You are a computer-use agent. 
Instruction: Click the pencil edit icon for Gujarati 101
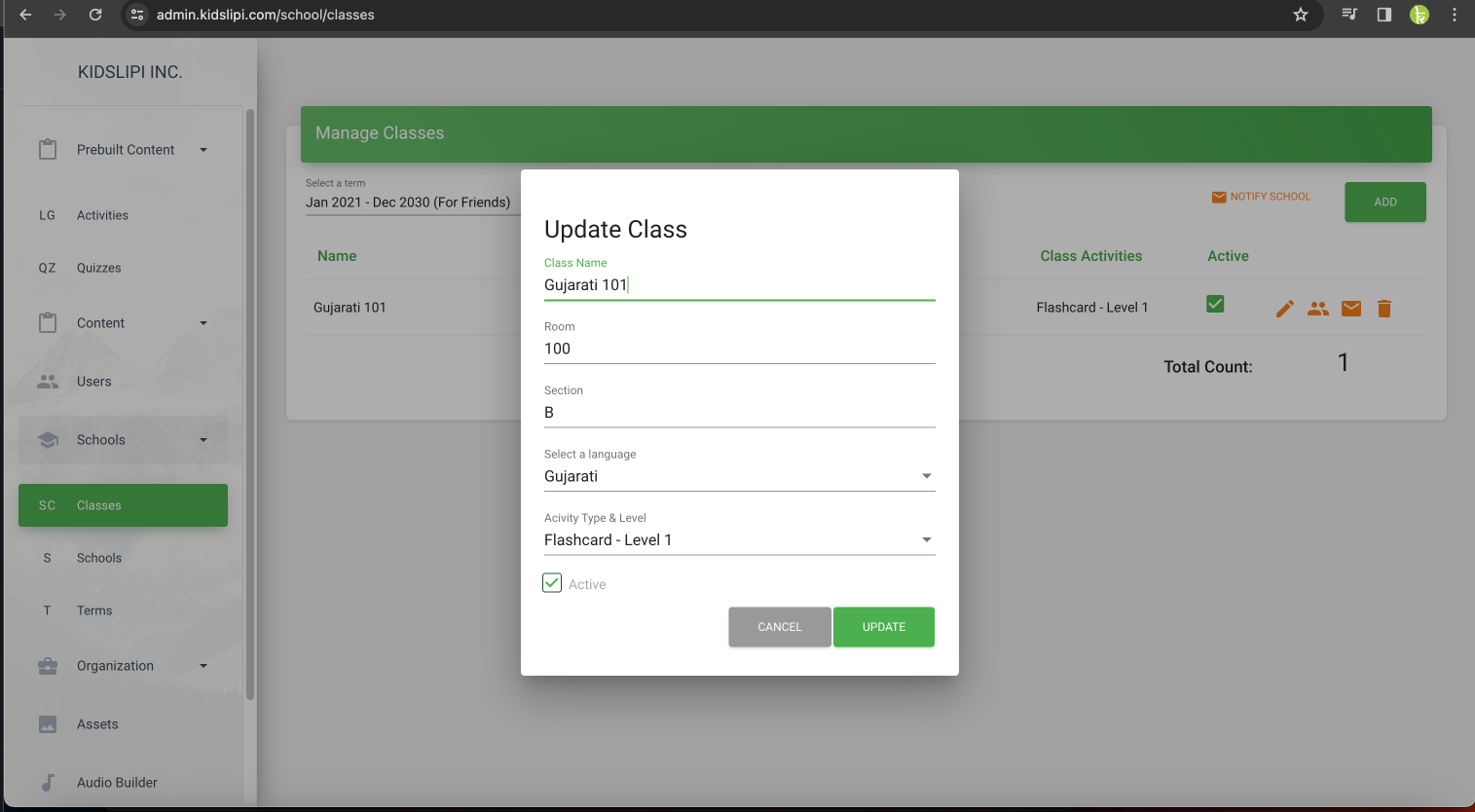coord(1284,309)
